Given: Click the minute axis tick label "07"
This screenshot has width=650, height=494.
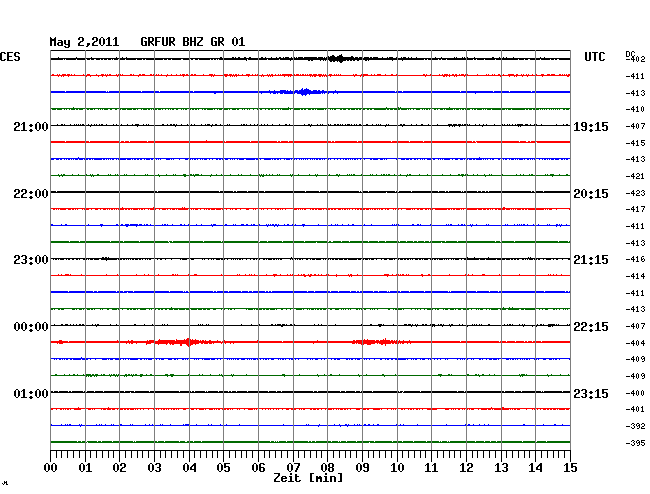Looking at the screenshot, I should [293, 467].
